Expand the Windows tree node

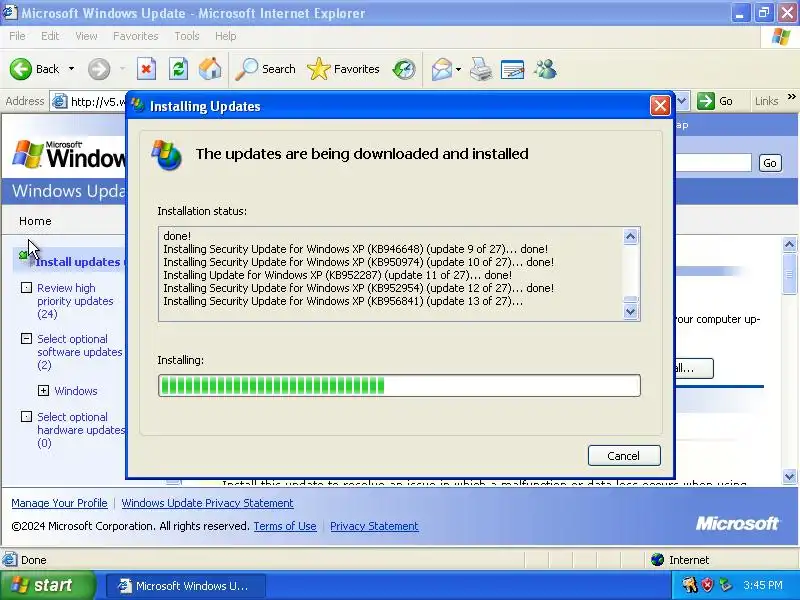[43, 391]
